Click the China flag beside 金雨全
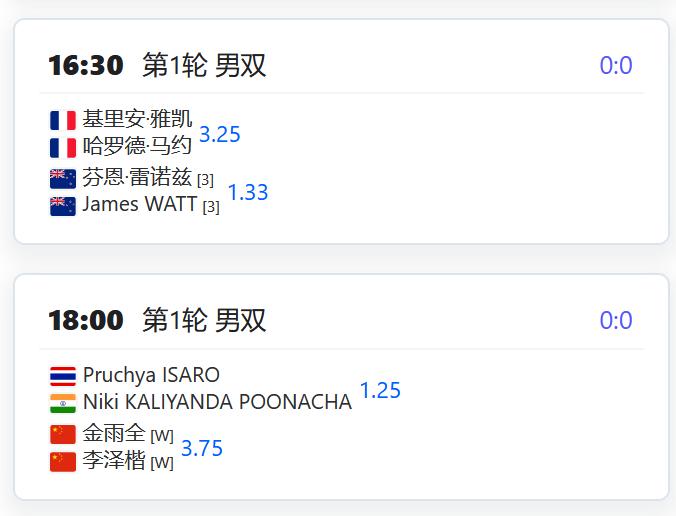The image size is (676, 516). coord(63,435)
